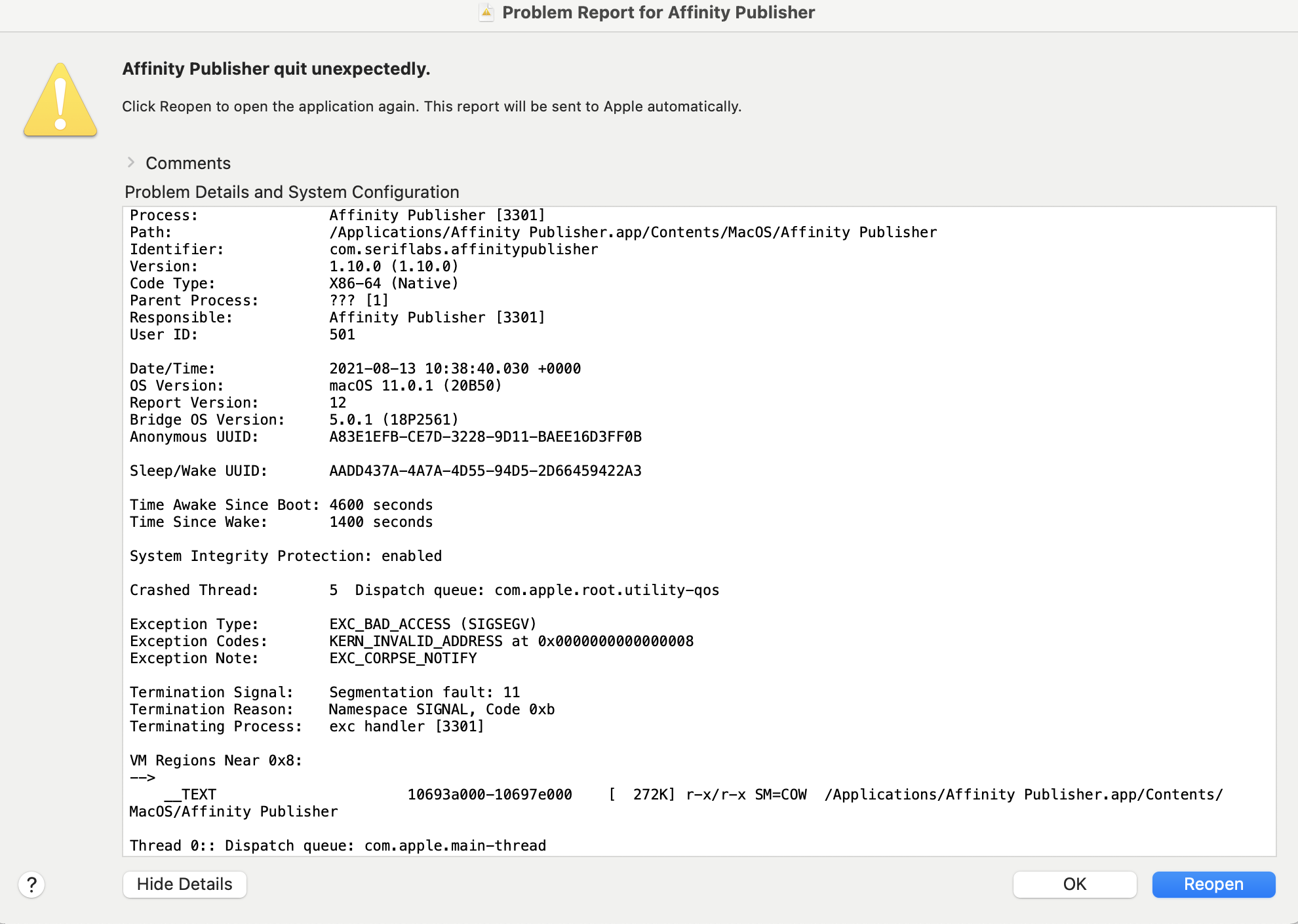Click the 'r-x/r-x SM=COW' permissions text
The height and width of the screenshot is (924, 1298).
pyautogui.click(x=746, y=794)
